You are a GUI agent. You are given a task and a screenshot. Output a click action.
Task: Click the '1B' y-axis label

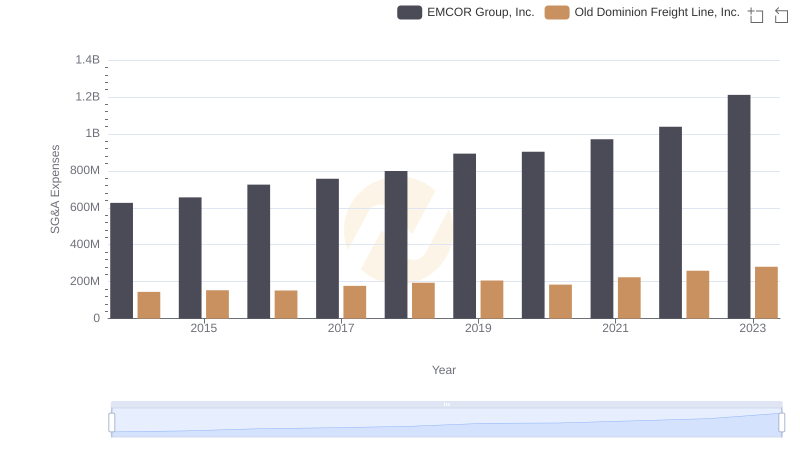pos(92,134)
